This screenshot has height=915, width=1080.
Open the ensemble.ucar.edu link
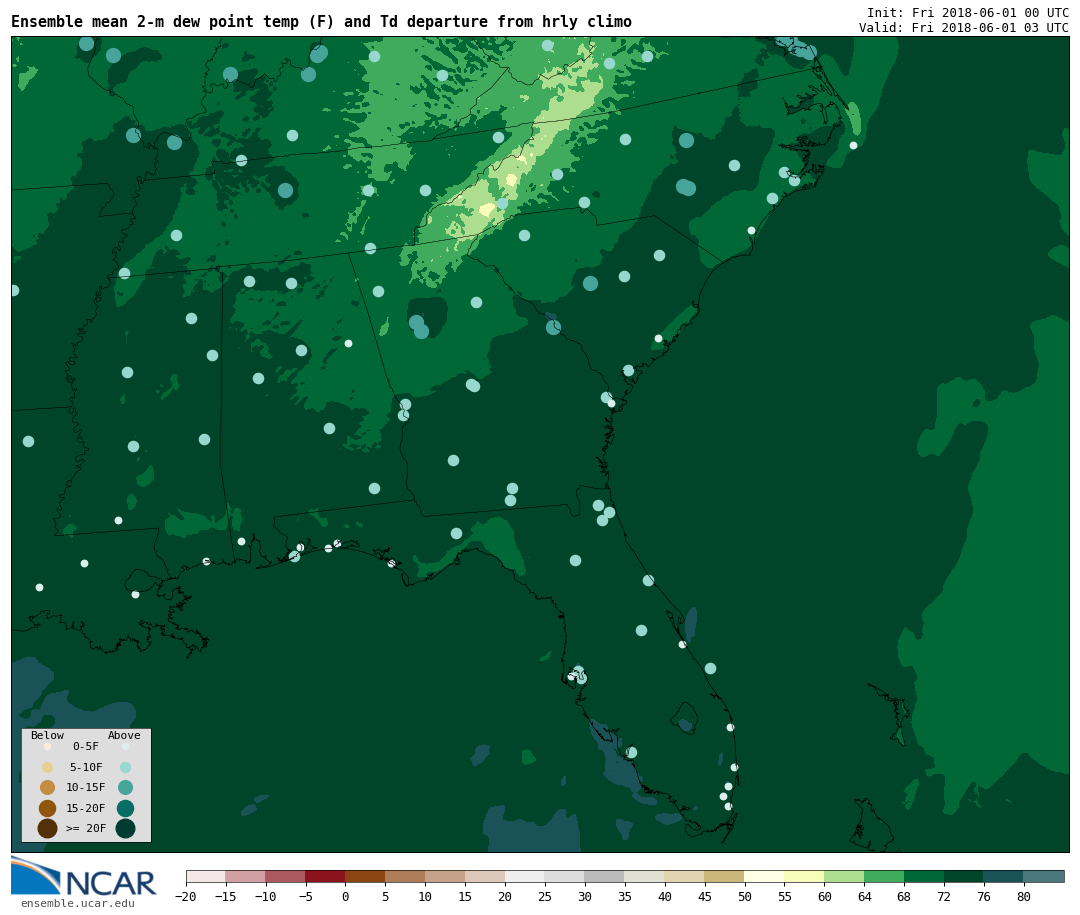78,903
